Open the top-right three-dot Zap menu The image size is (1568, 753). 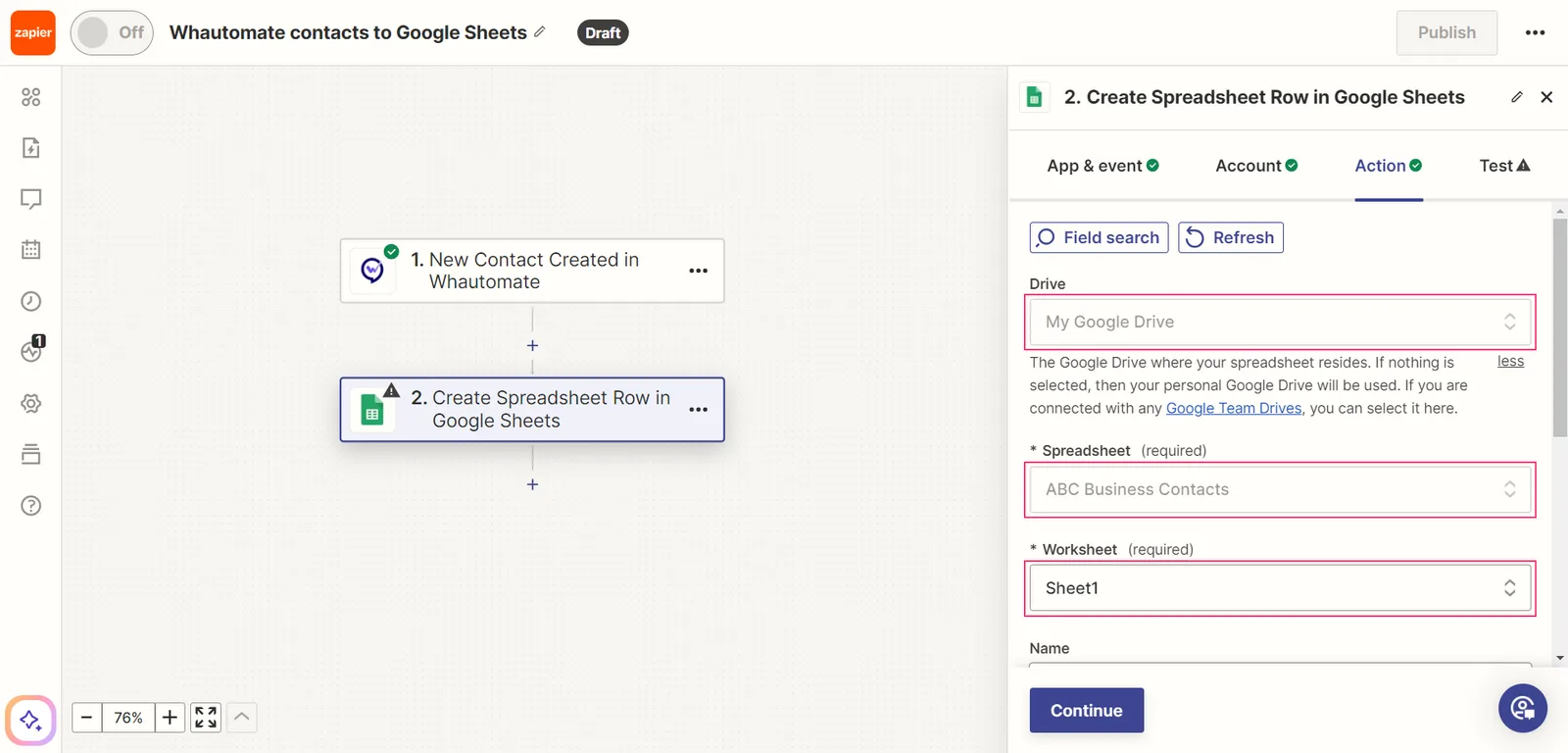(1535, 32)
